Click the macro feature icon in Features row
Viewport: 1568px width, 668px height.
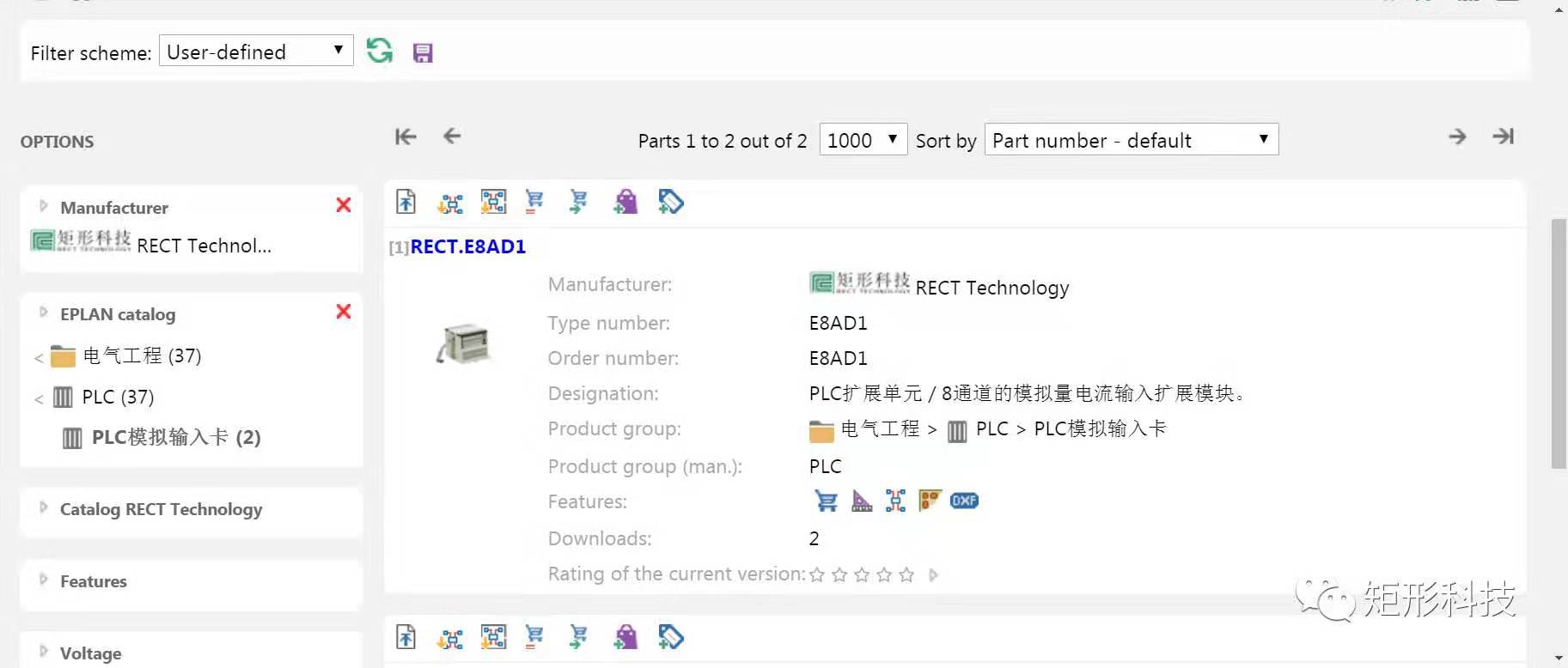tap(895, 501)
